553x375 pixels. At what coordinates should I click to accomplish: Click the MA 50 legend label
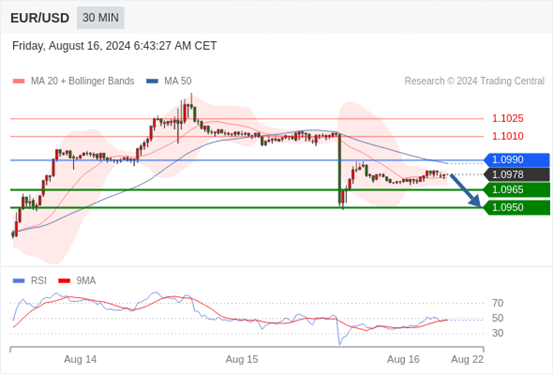[x=178, y=81]
